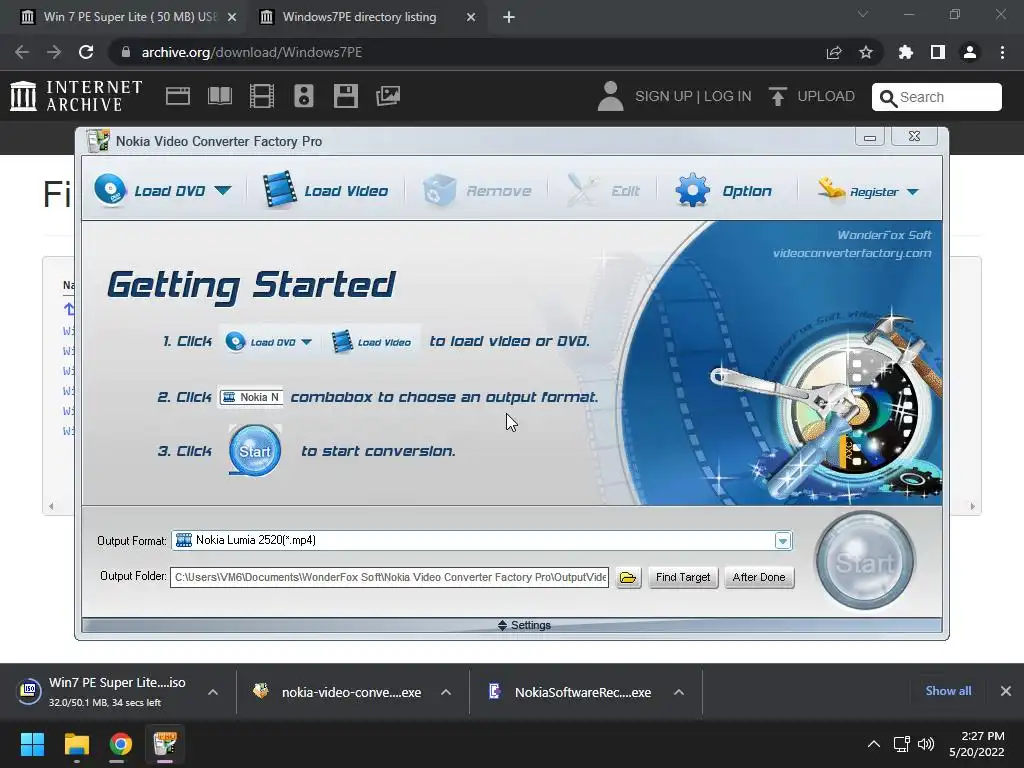Click the browser back arrow
This screenshot has width=1024, height=768.
tap(22, 52)
